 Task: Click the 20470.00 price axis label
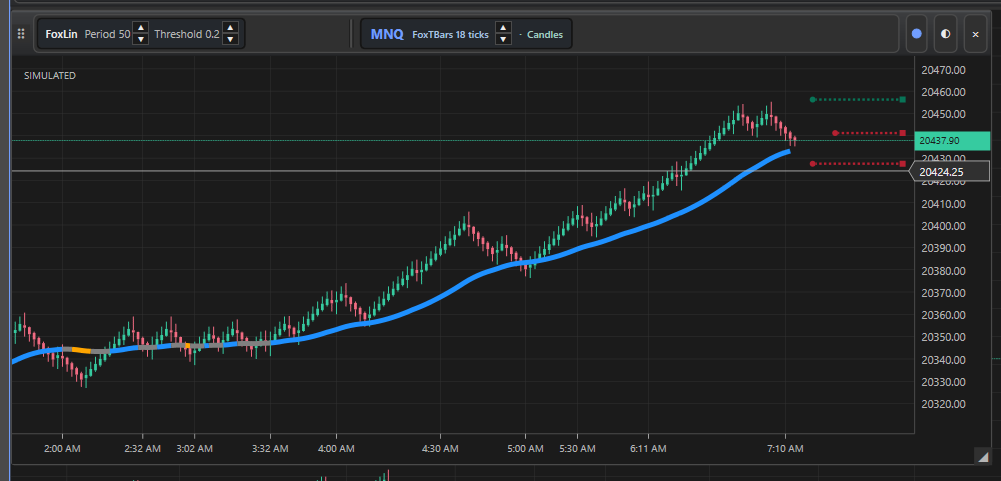point(943,70)
